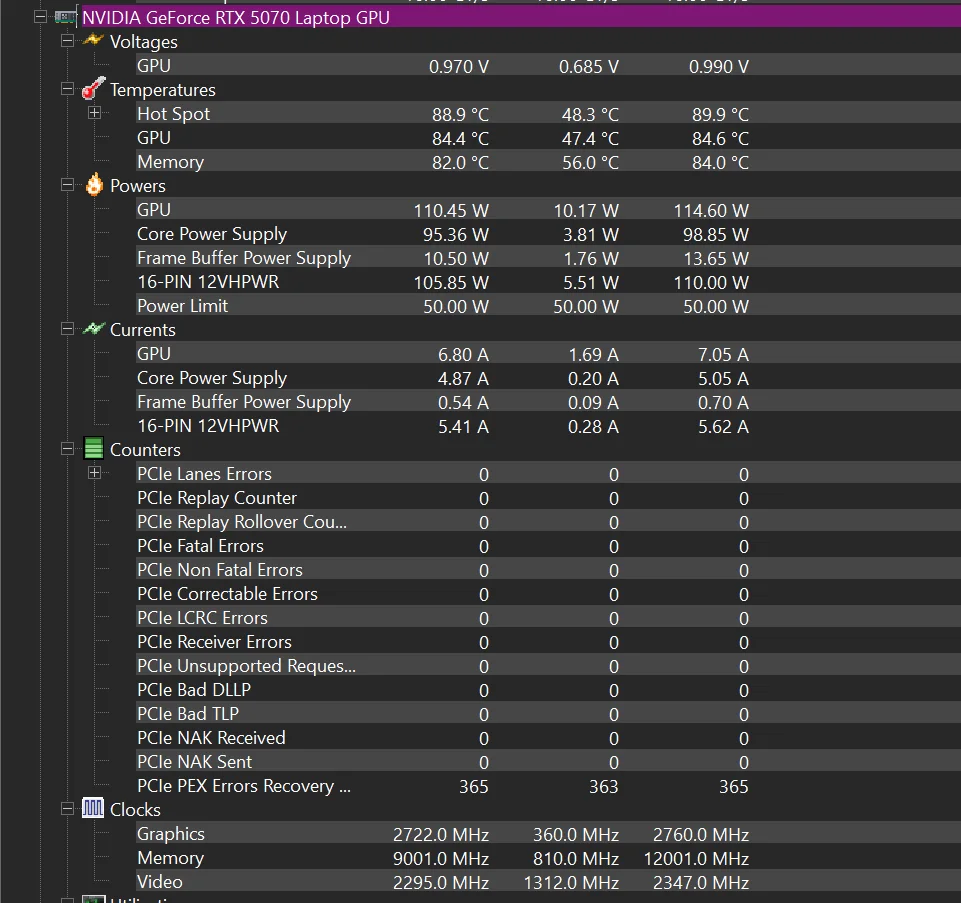Screen dimensions: 961x903
Task: Select the Video clock row
Action: pyautogui.click(x=548, y=882)
